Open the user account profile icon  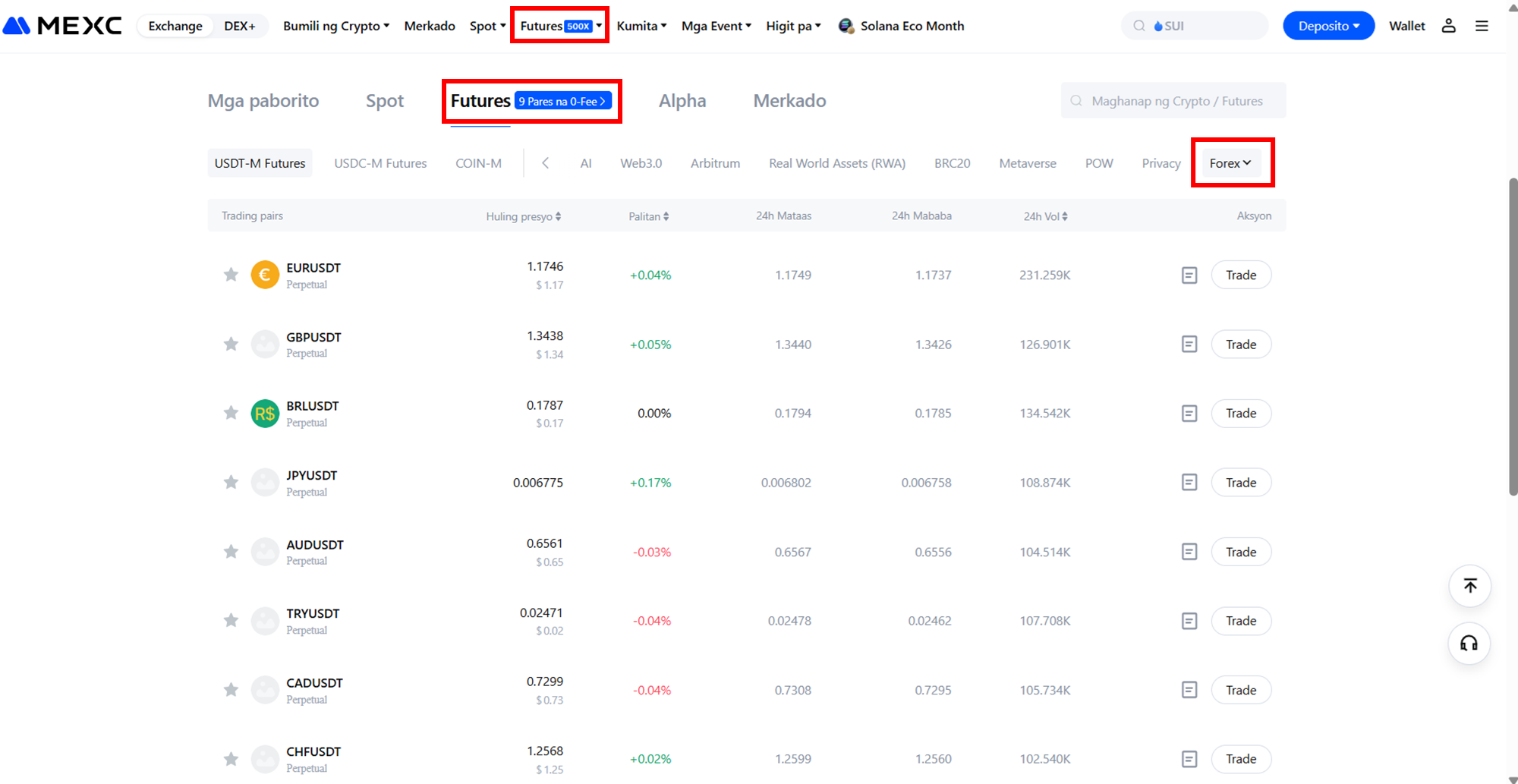(x=1448, y=26)
